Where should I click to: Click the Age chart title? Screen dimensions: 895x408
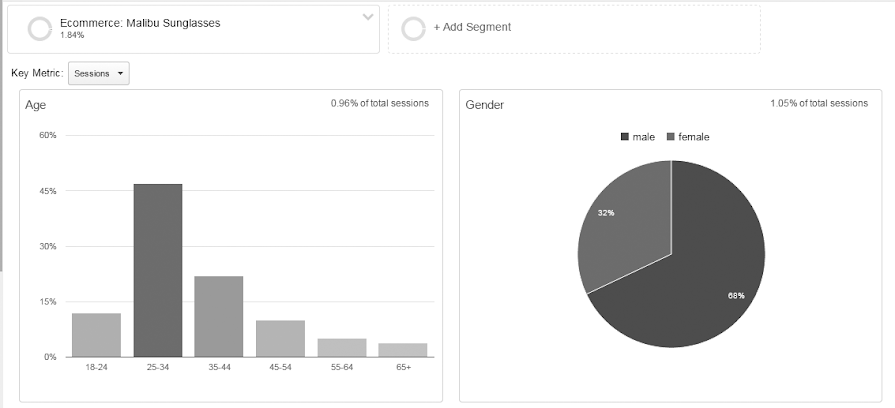click(x=36, y=104)
